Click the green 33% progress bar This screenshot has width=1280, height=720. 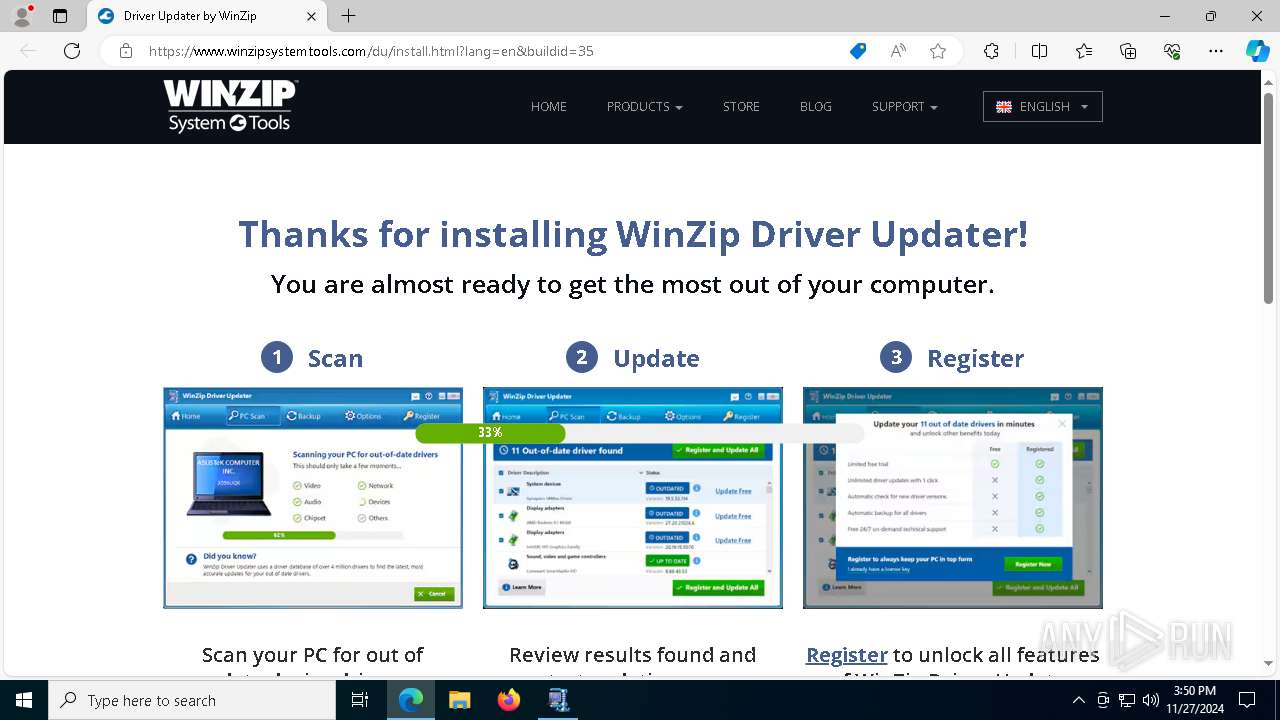click(490, 433)
